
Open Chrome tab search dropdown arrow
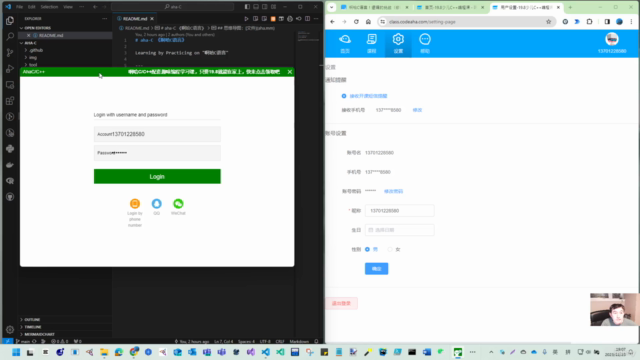[331, 7]
